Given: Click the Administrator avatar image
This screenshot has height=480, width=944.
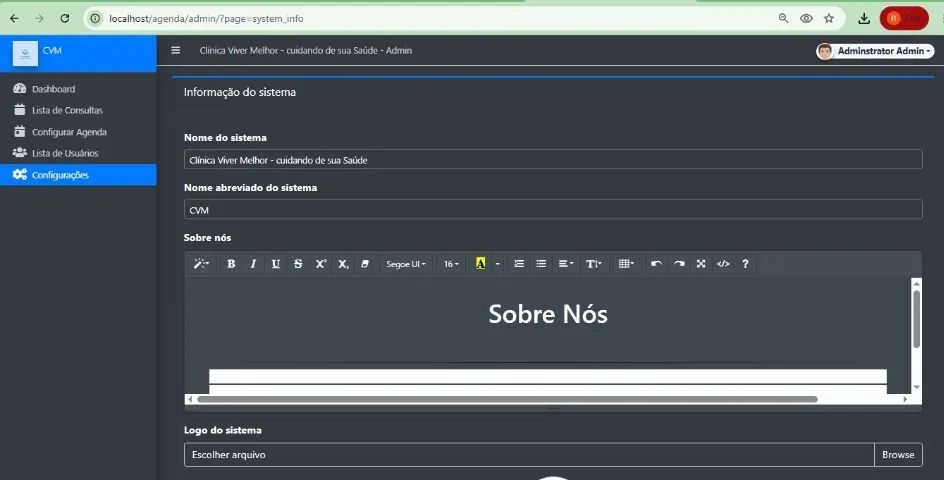Looking at the screenshot, I should (824, 51).
